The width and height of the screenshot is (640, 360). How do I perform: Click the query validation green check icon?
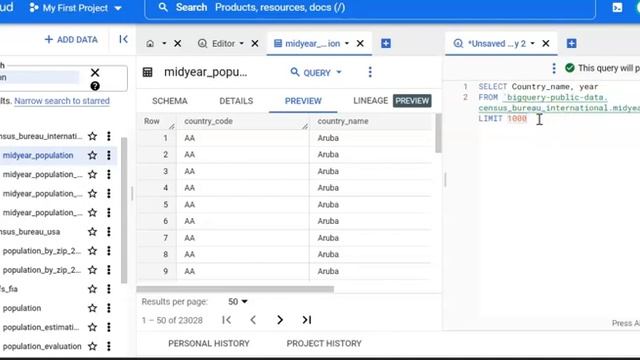570,68
